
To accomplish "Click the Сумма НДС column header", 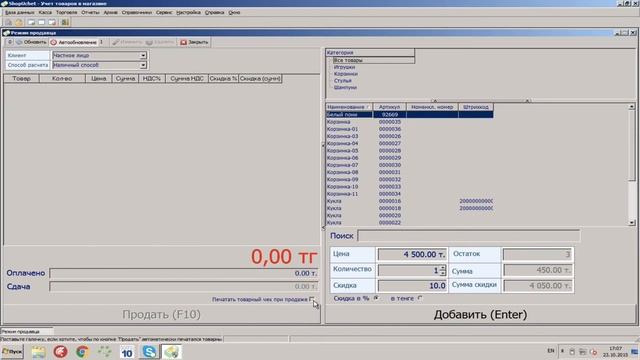I will coord(187,78).
